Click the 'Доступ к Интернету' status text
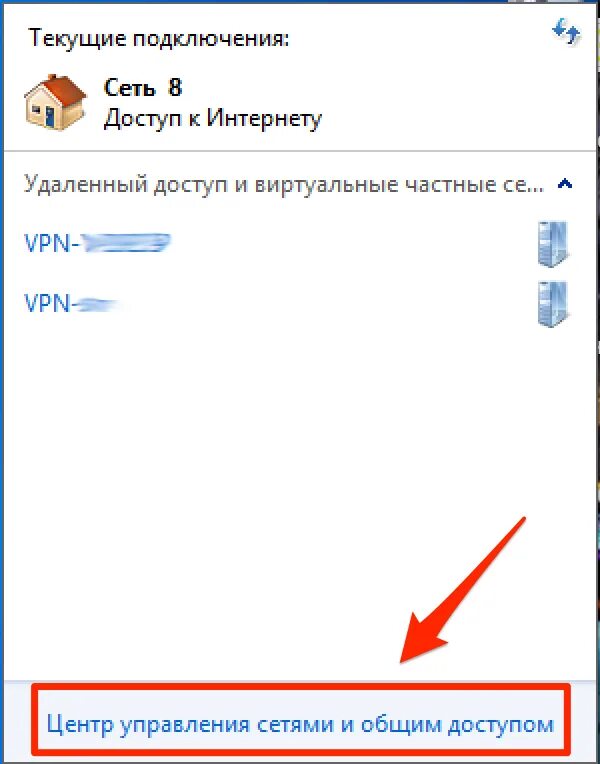The width and height of the screenshot is (600, 764). click(x=213, y=118)
